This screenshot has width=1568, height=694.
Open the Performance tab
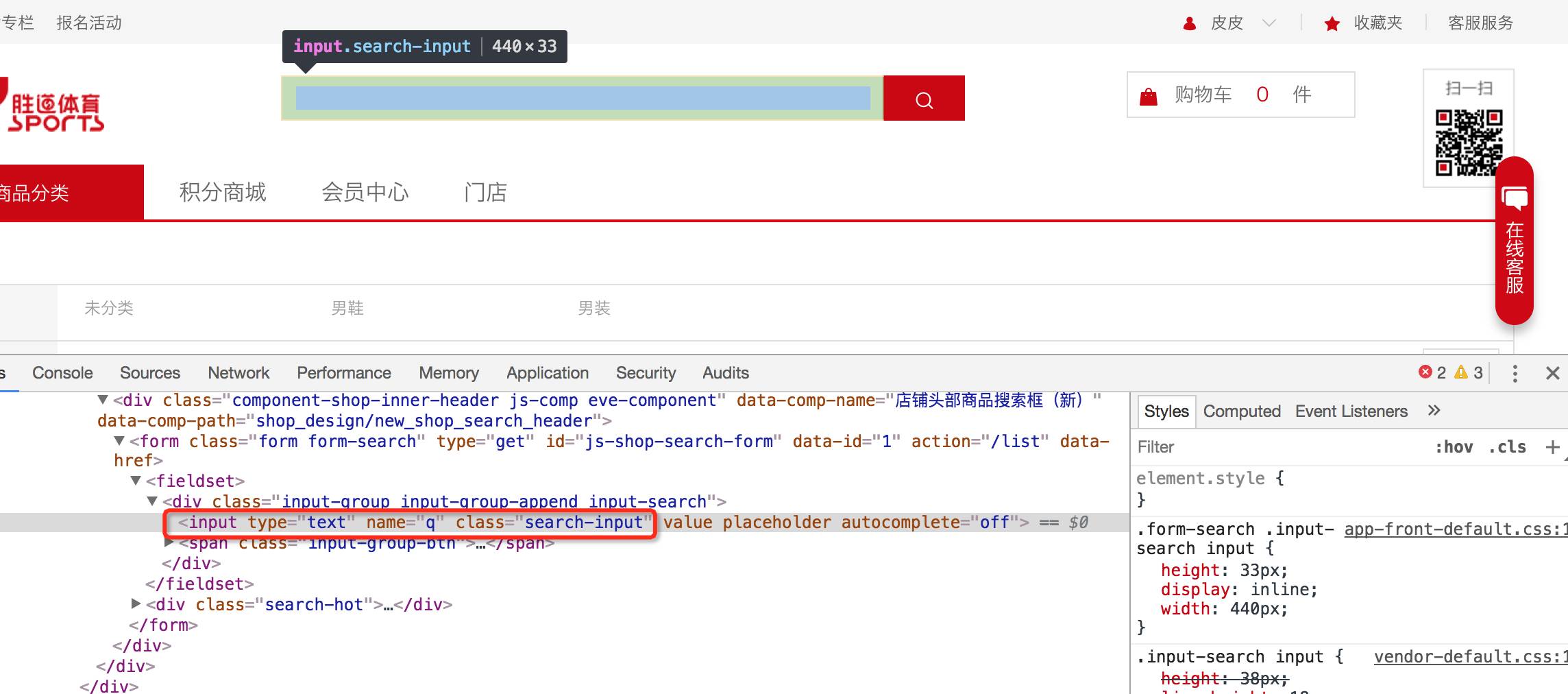(x=344, y=373)
